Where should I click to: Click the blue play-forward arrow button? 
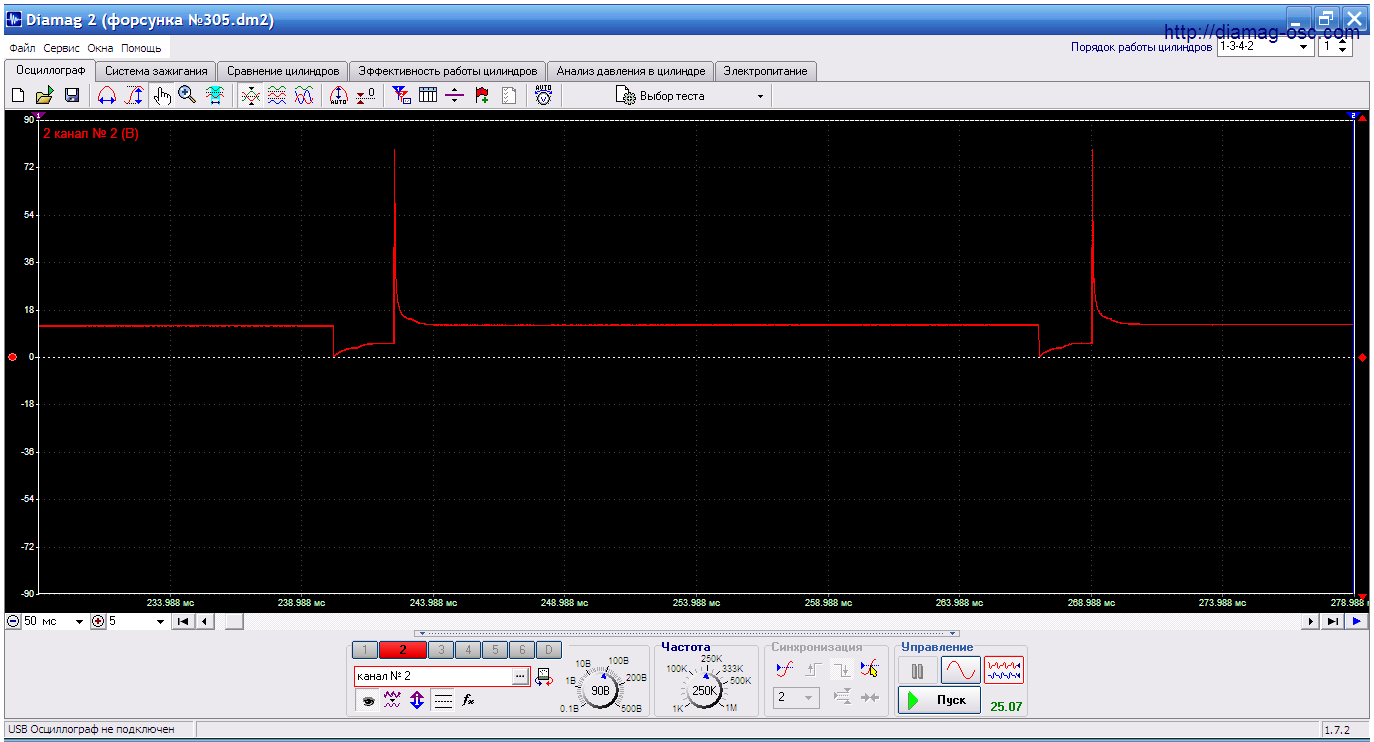tap(1356, 621)
